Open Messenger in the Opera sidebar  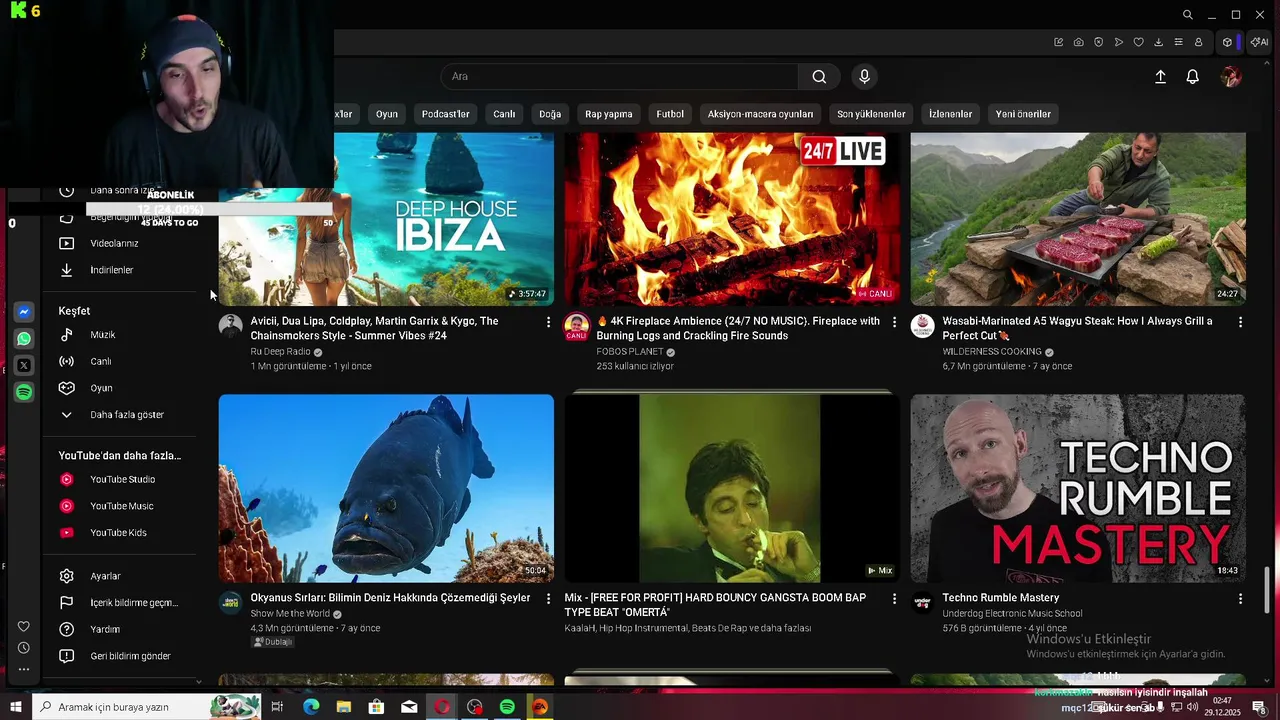(24, 312)
